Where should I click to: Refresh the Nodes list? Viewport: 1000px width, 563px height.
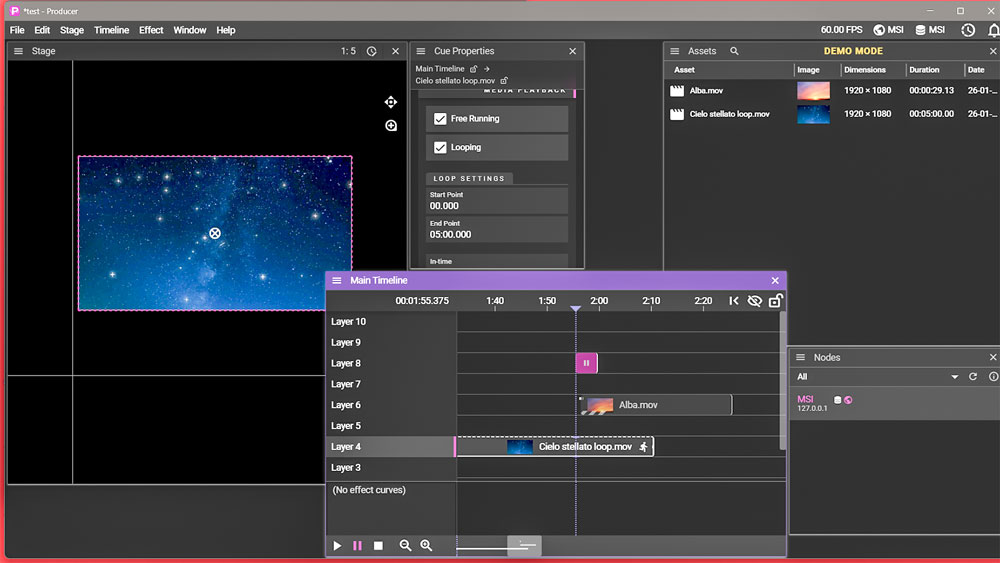pos(973,376)
